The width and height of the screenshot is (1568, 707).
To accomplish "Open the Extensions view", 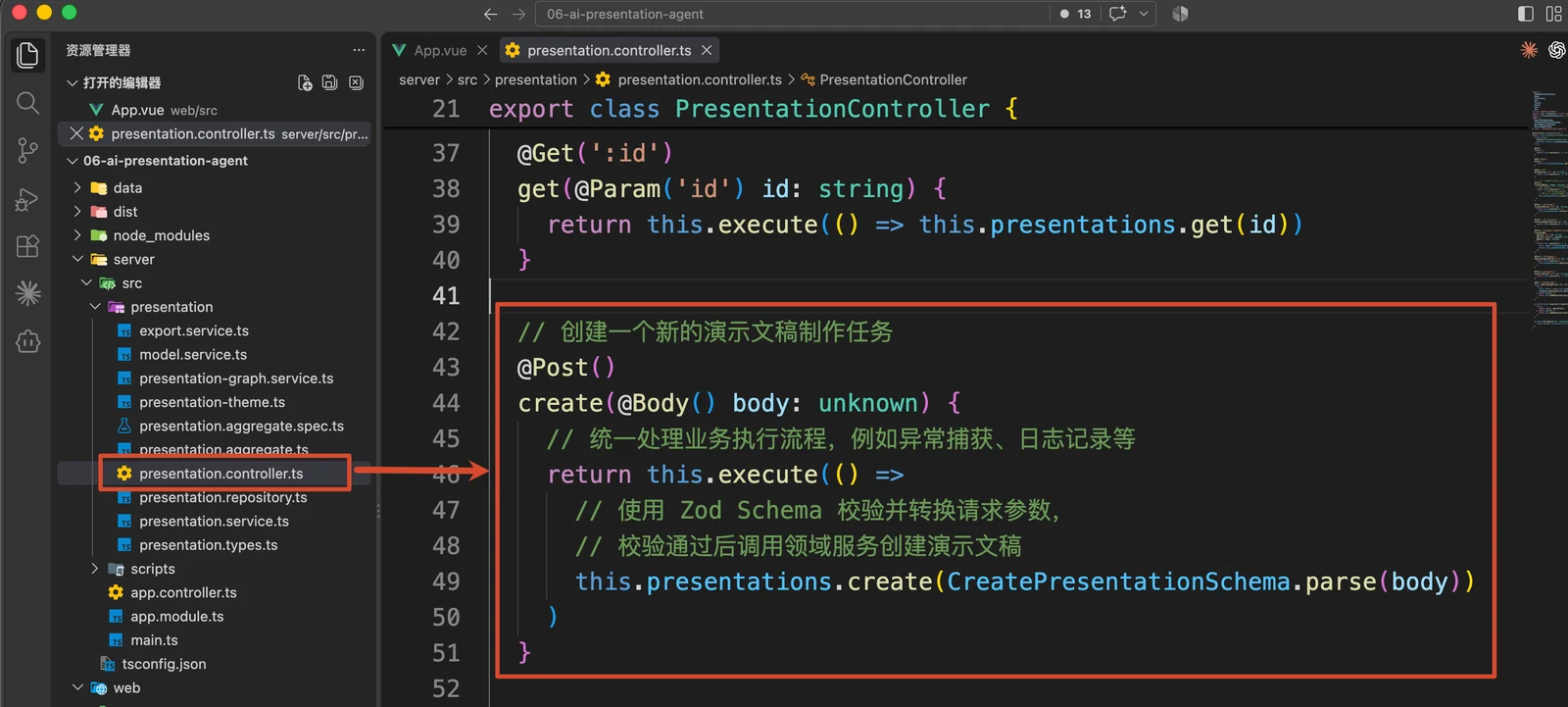I will pos(27,245).
